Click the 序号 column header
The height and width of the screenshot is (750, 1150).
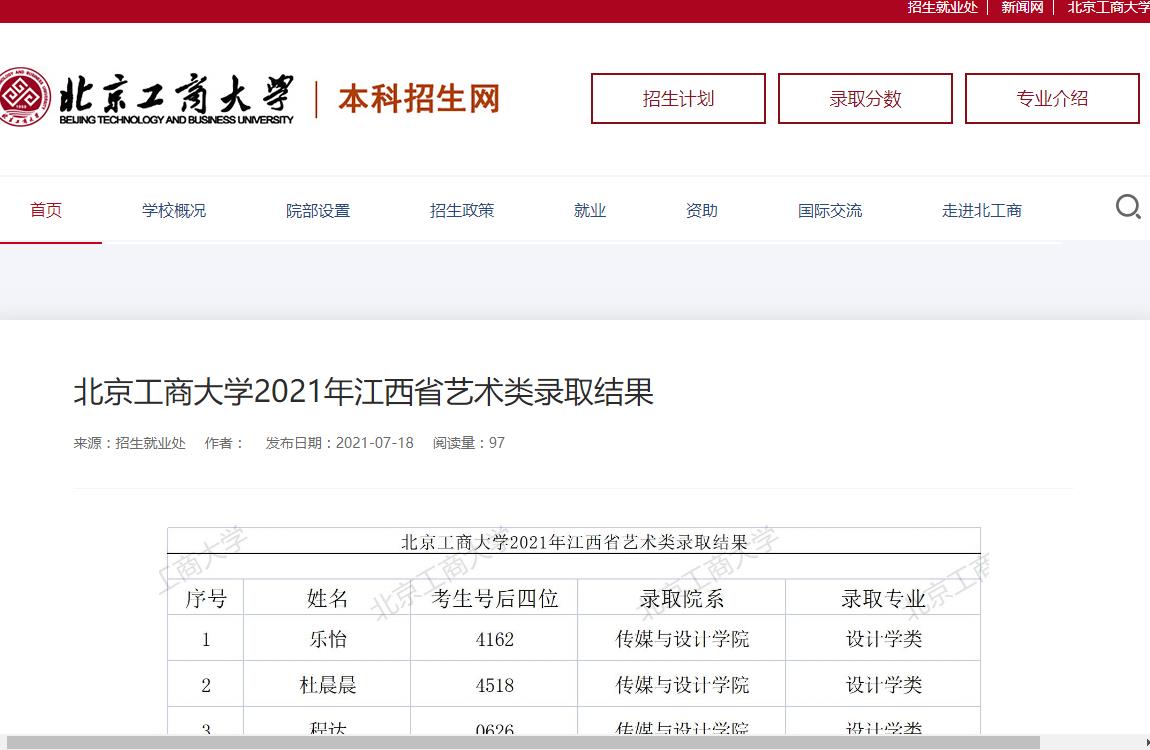(206, 598)
